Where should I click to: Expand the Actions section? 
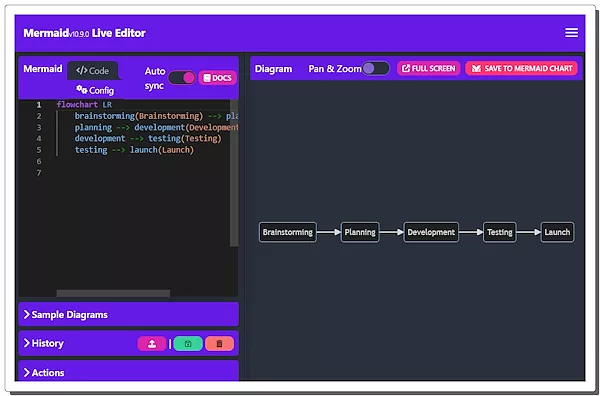(129, 371)
